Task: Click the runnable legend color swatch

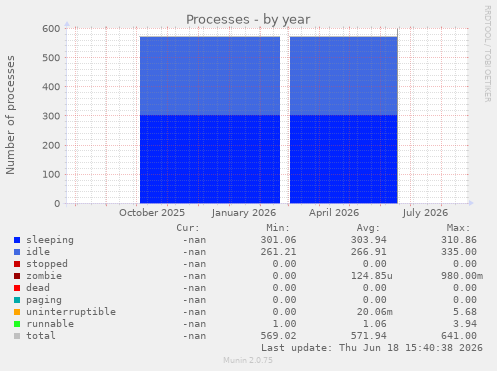Action: tap(17, 324)
